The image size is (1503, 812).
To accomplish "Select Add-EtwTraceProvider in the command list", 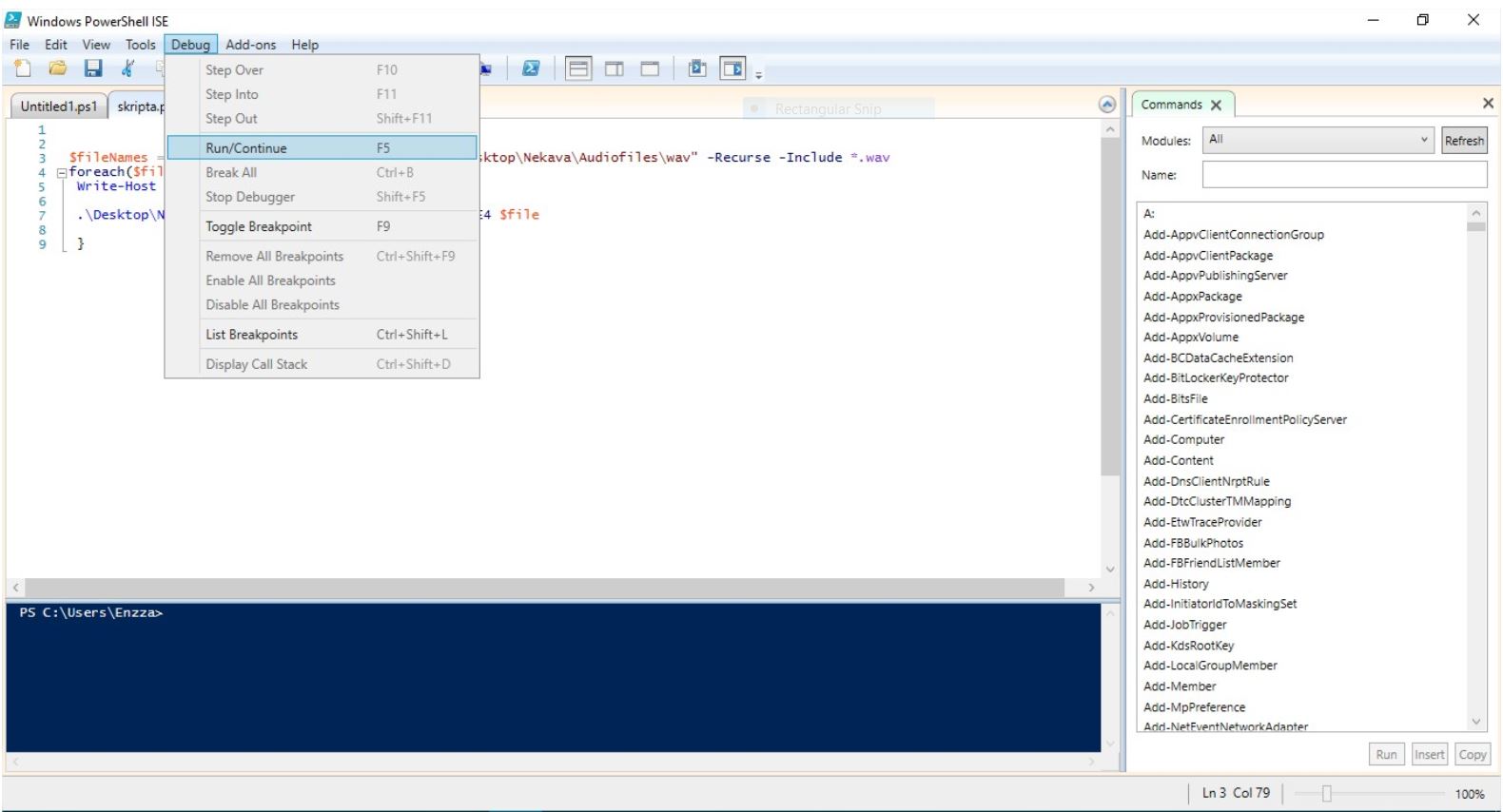I will [x=1203, y=523].
